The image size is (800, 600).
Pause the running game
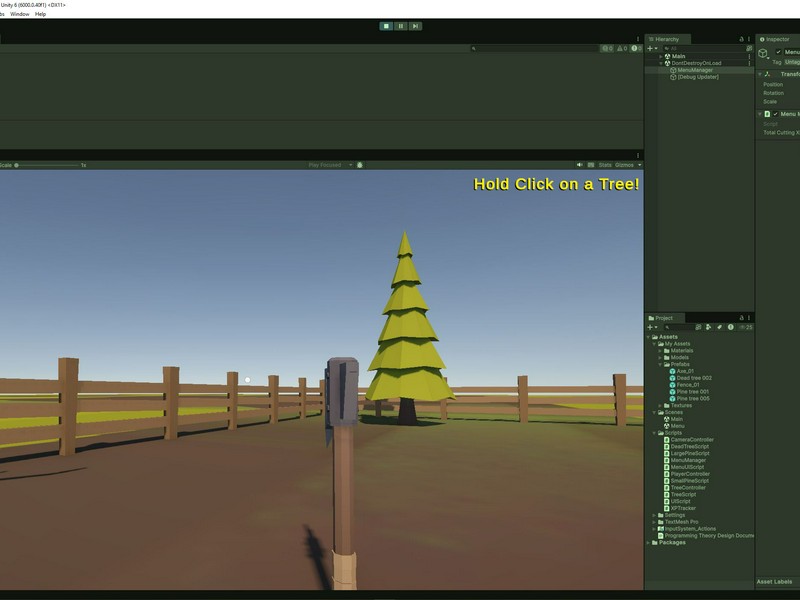pos(400,26)
